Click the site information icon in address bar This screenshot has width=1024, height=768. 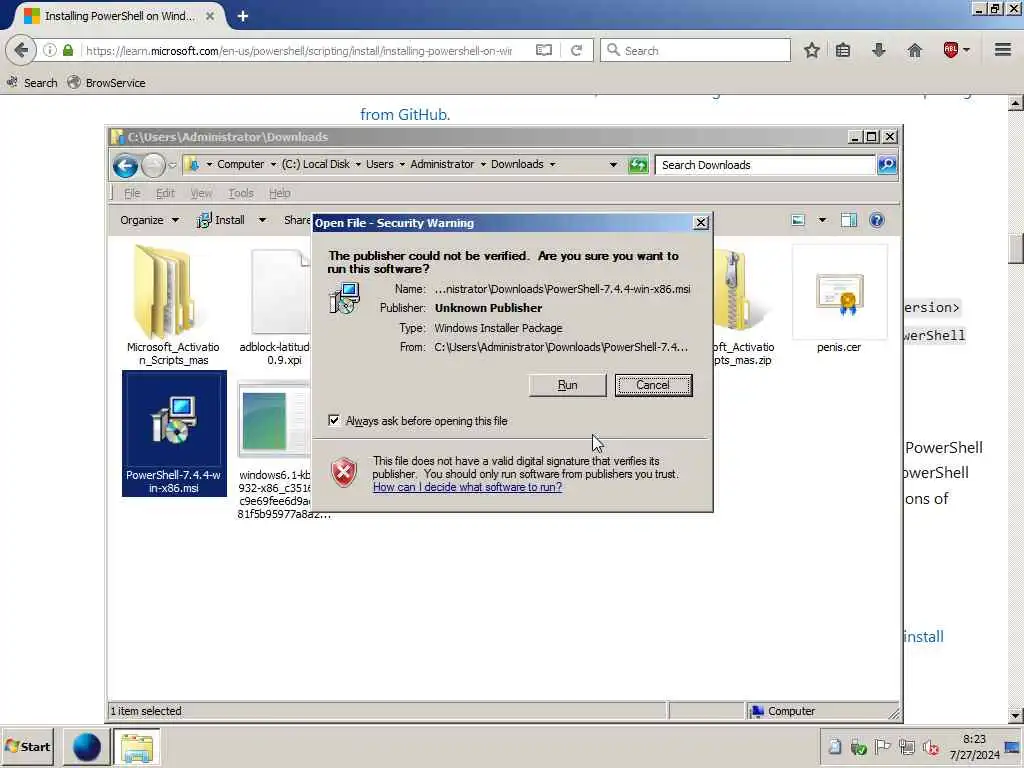pos(50,50)
